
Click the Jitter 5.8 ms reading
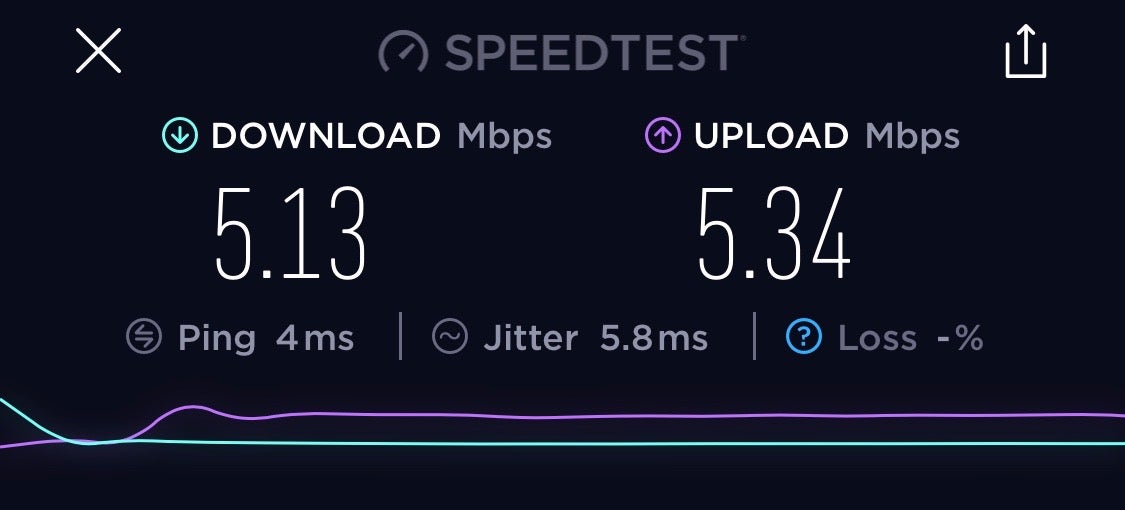pyautogui.click(x=596, y=338)
